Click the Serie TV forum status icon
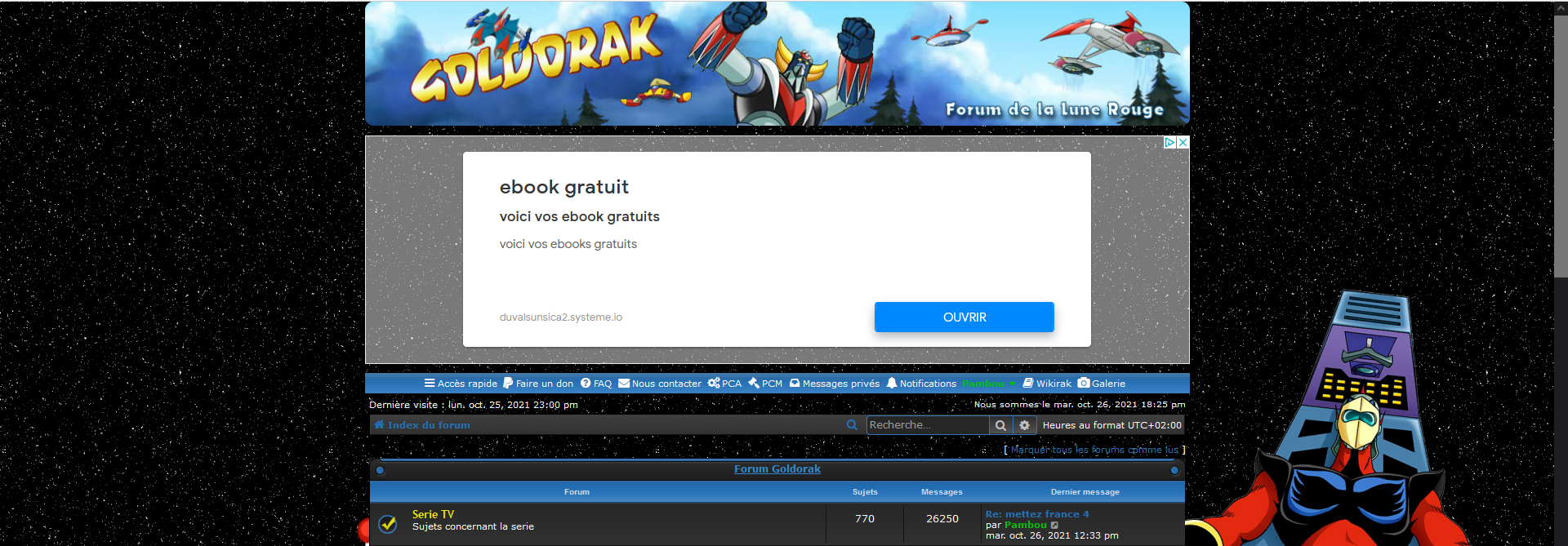Screen dimensions: 1568x546 pos(388,524)
